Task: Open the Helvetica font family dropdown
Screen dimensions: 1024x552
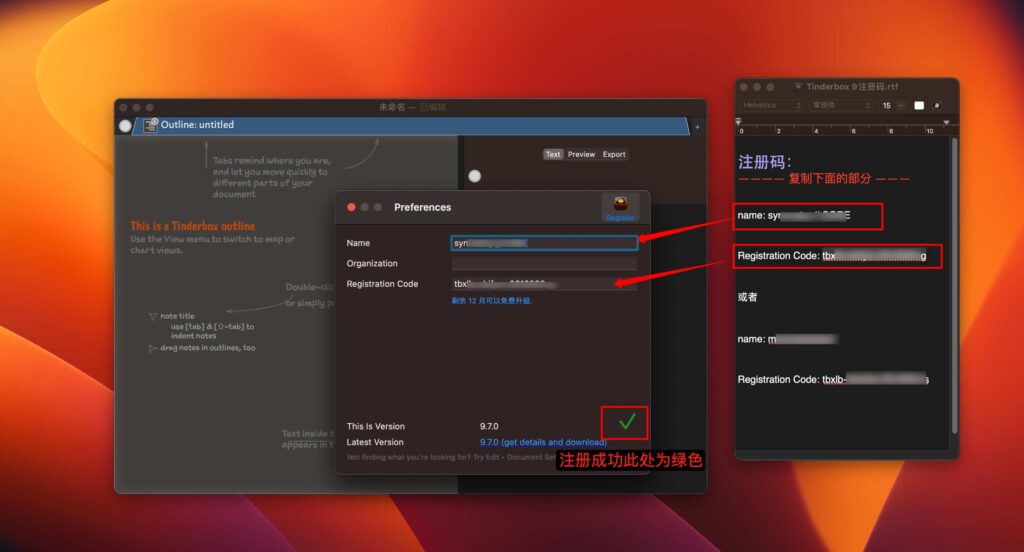Action: coord(771,105)
